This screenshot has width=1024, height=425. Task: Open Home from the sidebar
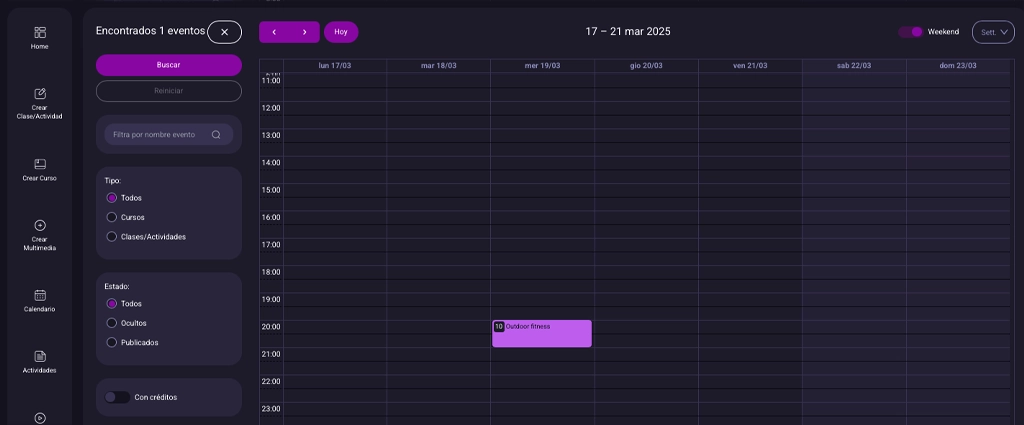[x=40, y=33]
